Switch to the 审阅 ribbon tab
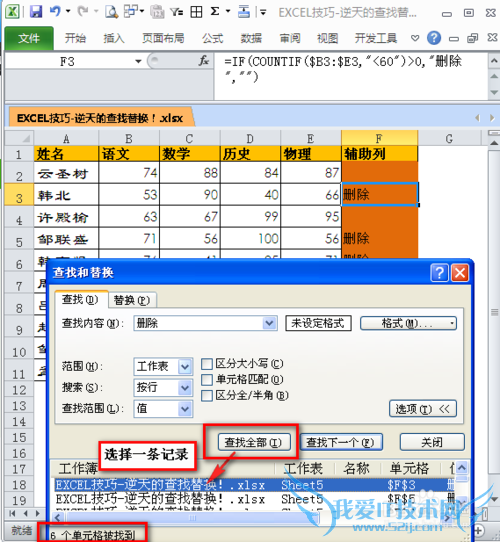 290,38
